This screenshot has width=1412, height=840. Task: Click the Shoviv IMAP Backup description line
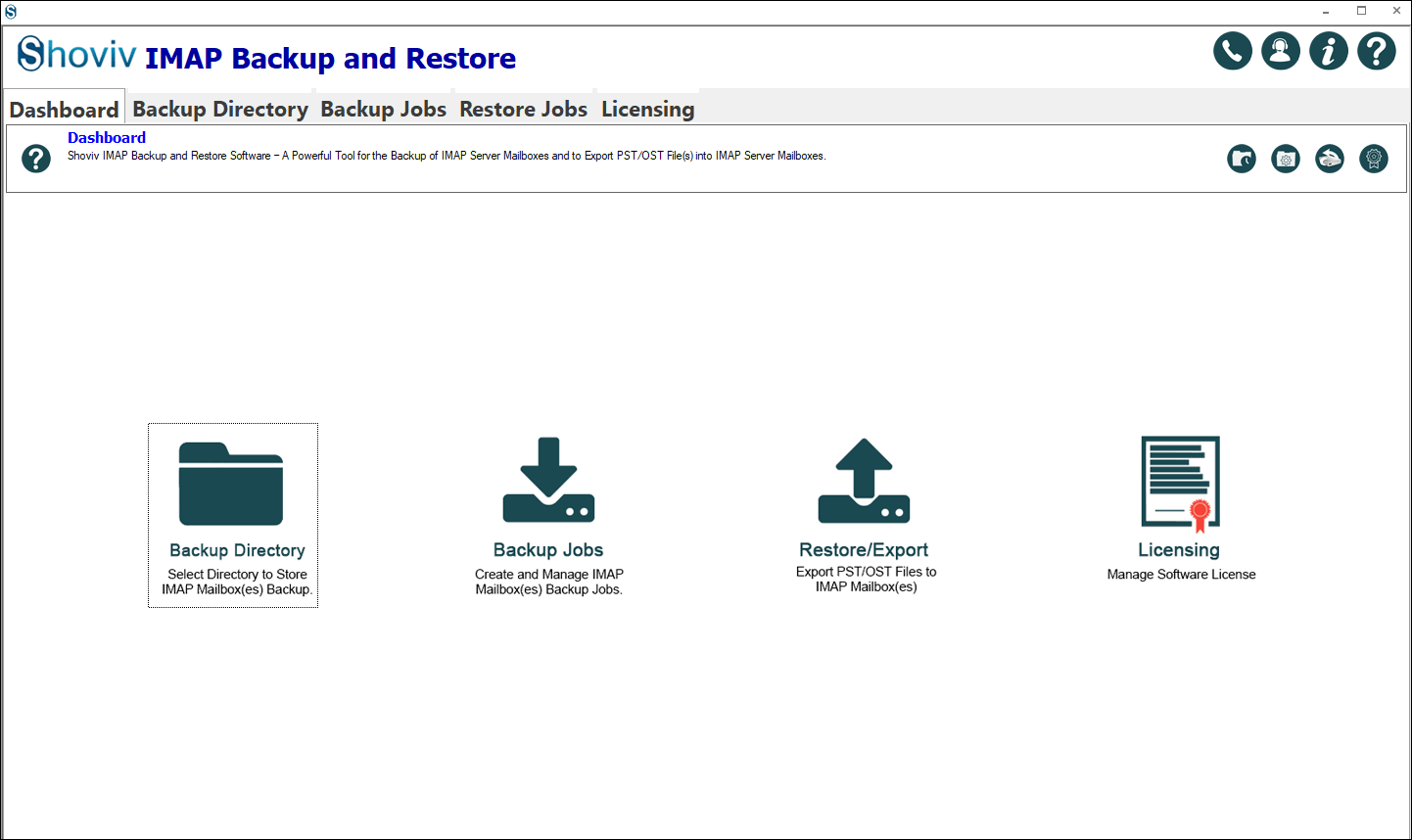pos(447,156)
